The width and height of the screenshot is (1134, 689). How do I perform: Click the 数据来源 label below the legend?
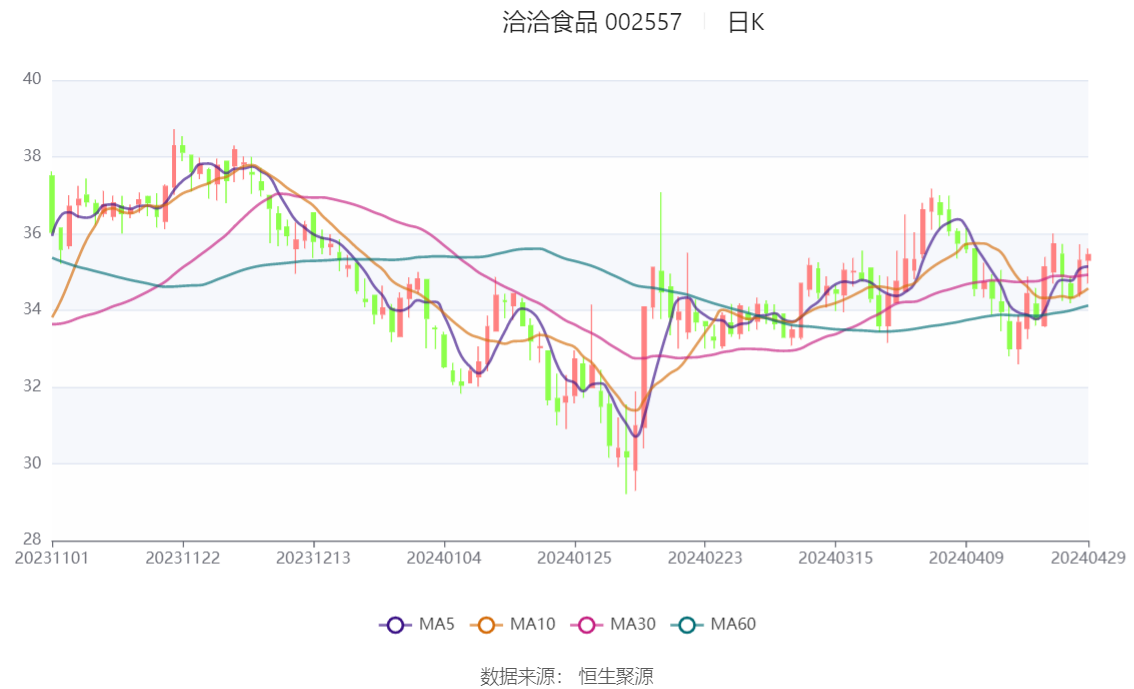518,677
